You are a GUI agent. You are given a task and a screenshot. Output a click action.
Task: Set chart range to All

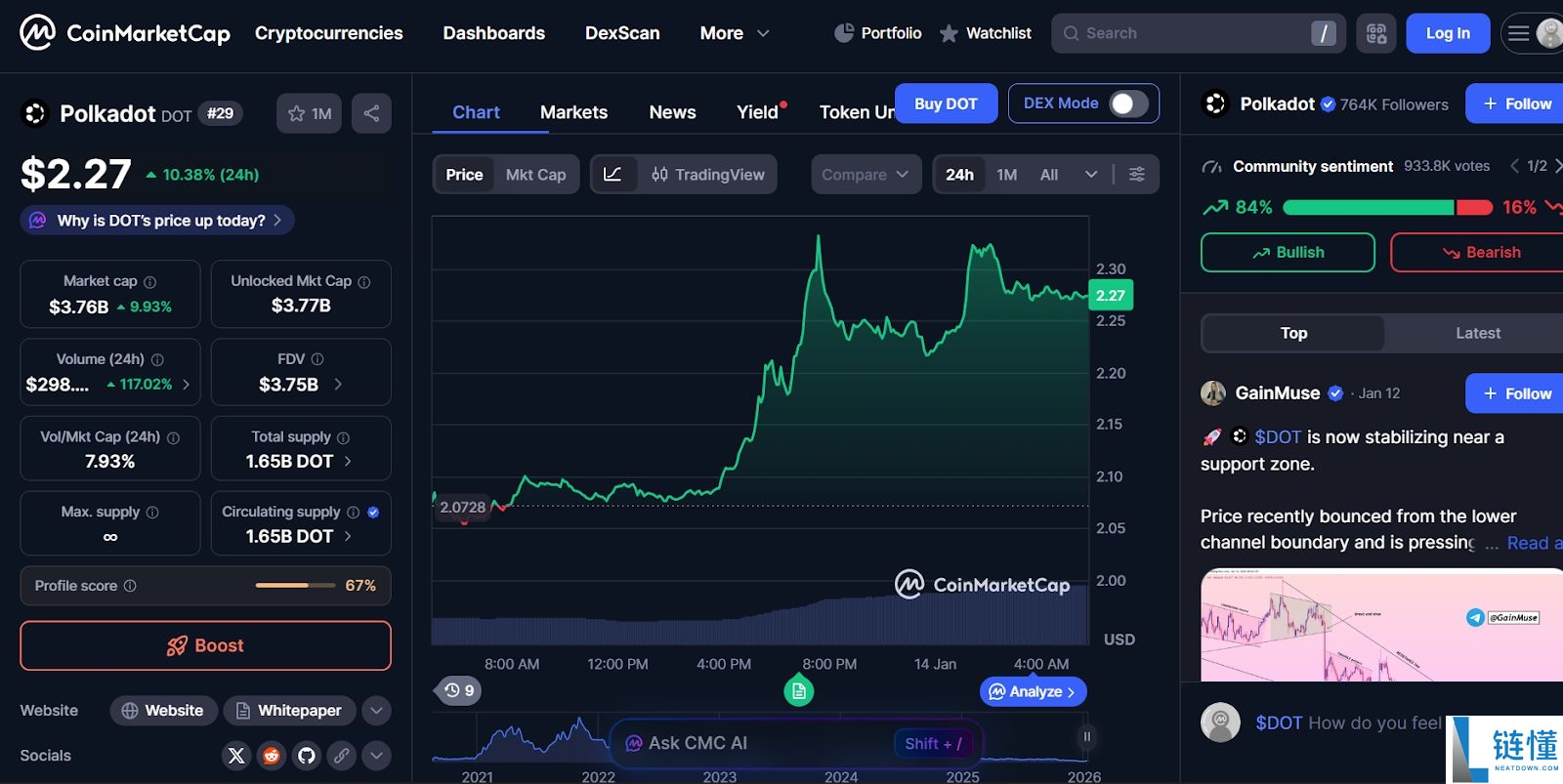pyautogui.click(x=1049, y=175)
